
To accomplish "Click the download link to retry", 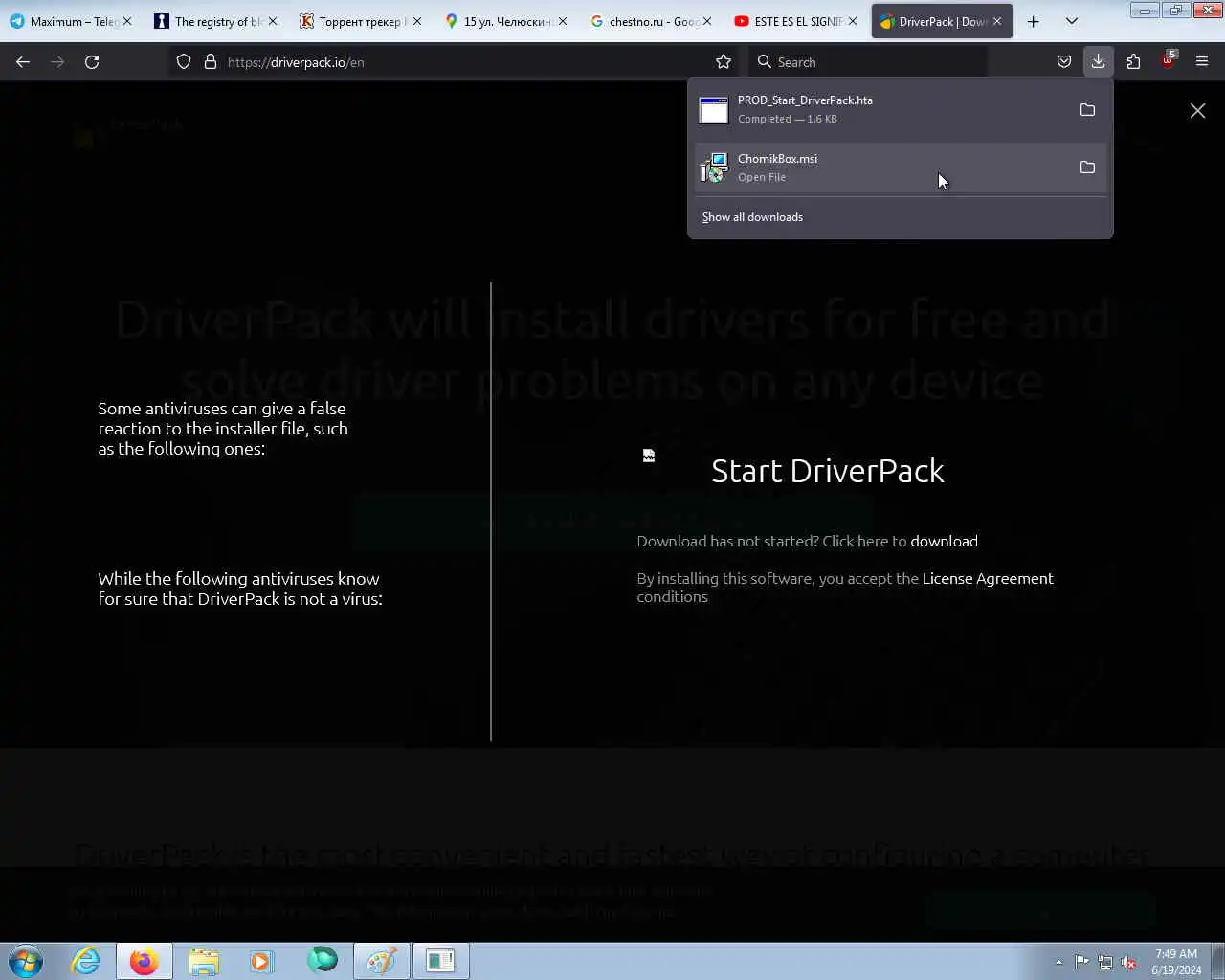I will pyautogui.click(x=944, y=541).
